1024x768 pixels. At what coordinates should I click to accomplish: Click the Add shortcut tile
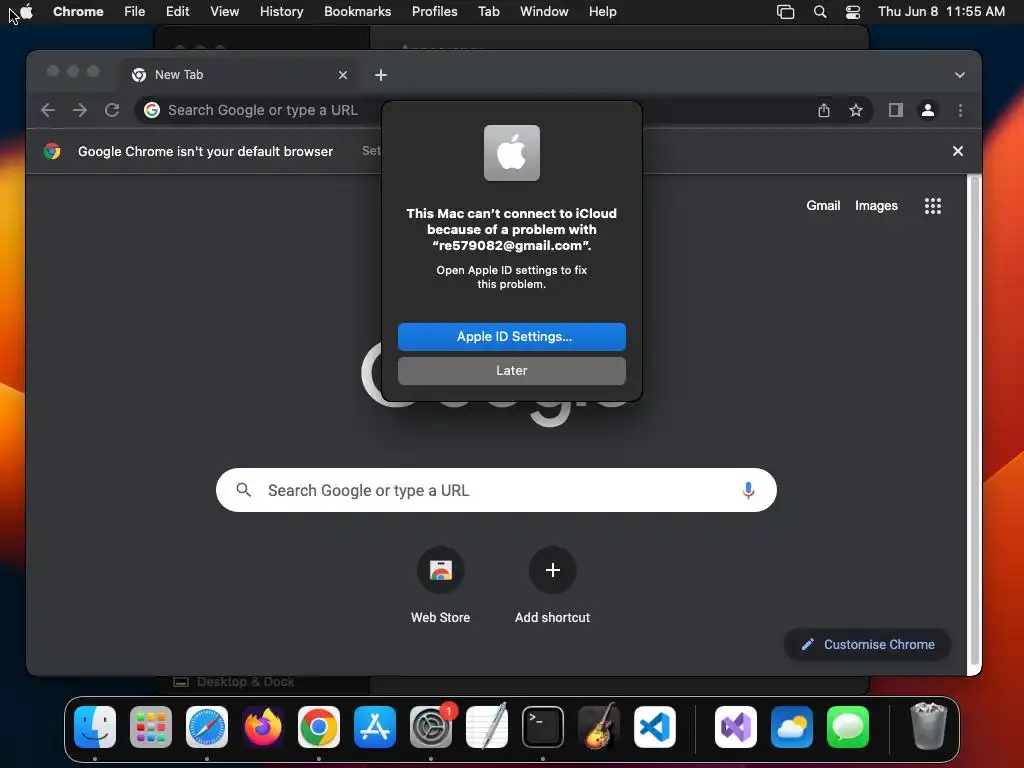pyautogui.click(x=552, y=584)
